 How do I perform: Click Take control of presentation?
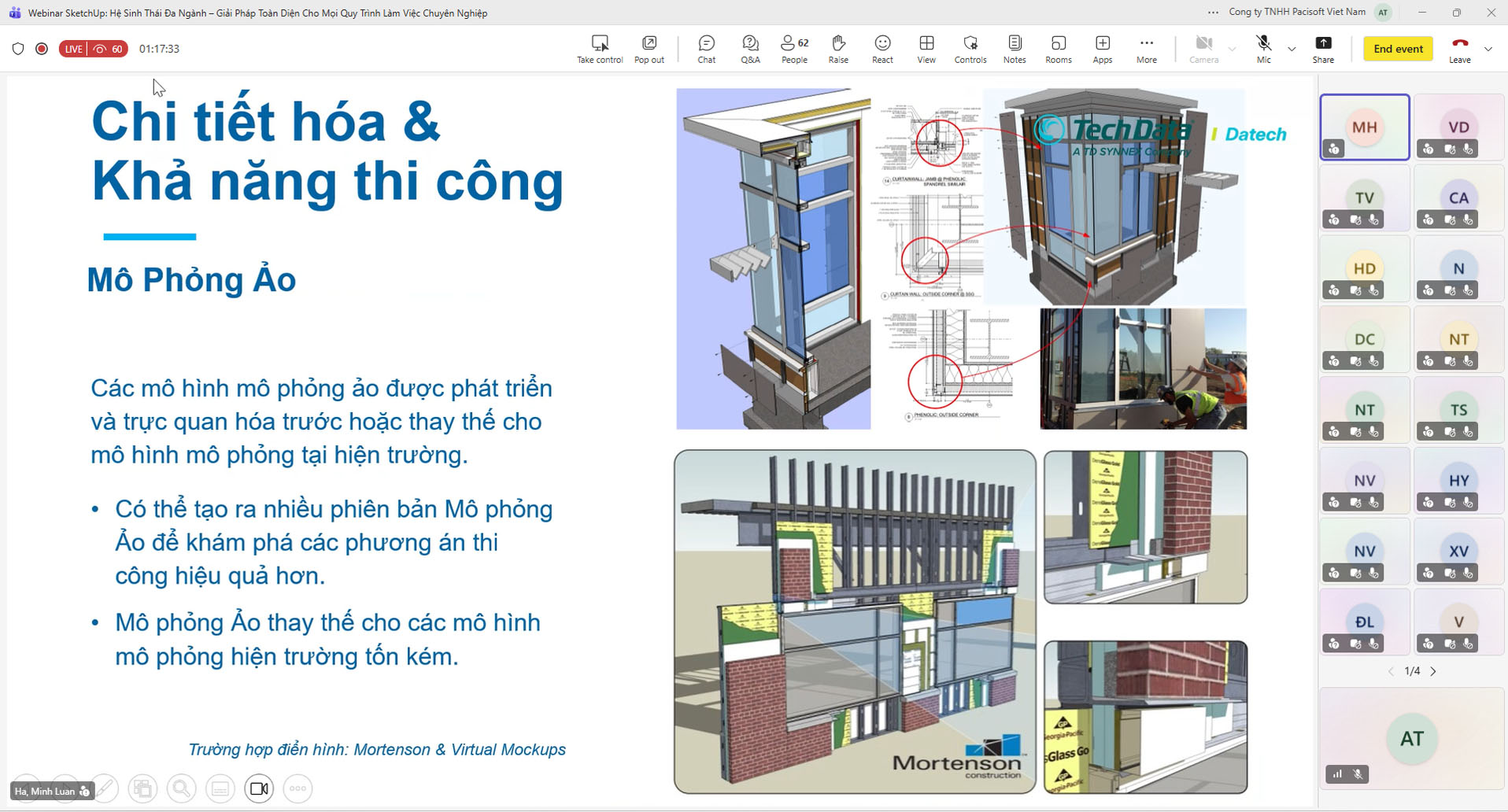point(600,49)
